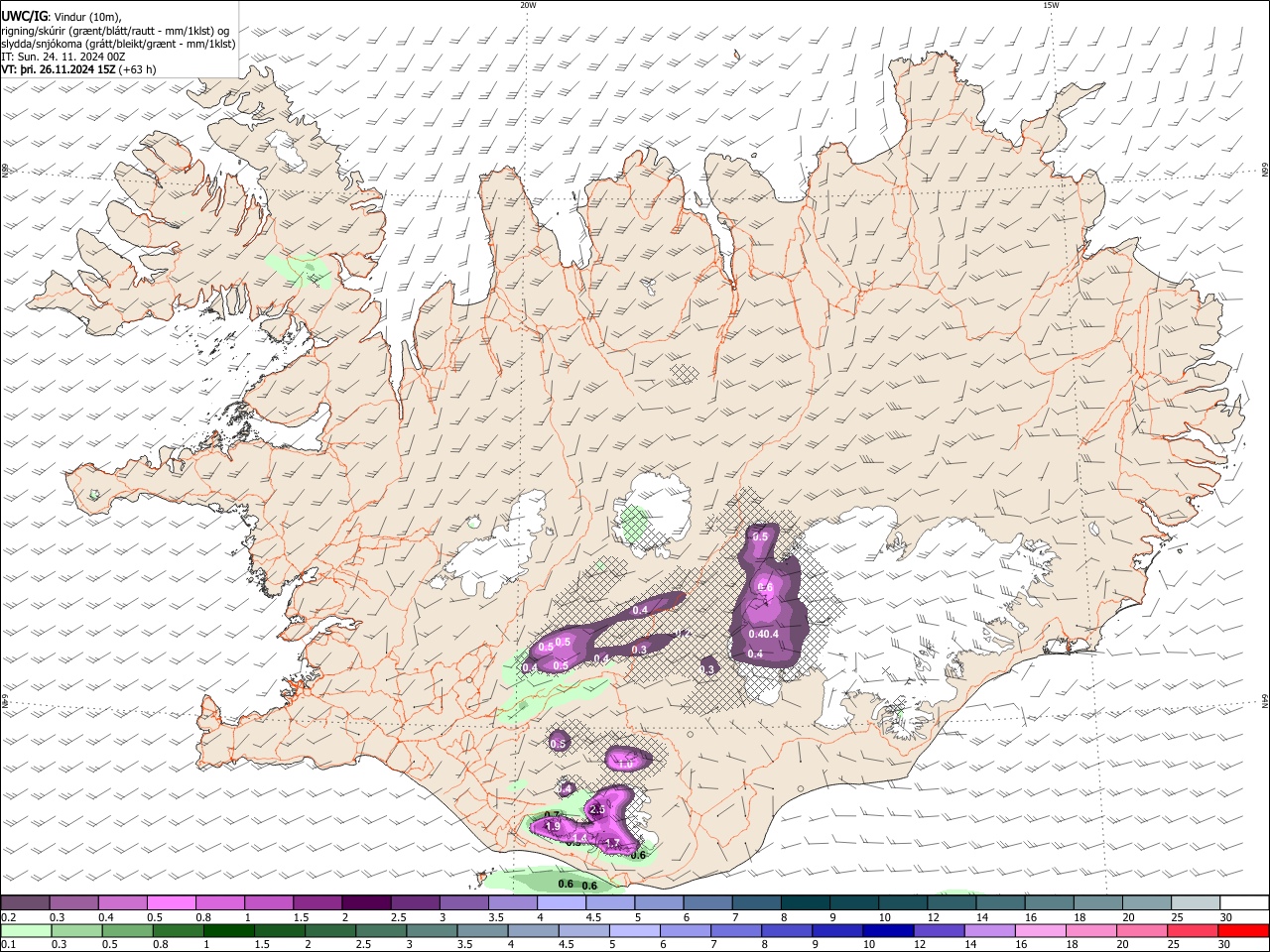Click the '1.7' precipitation value on the map
Viewport: 1270px width, 952px height.
[x=611, y=844]
